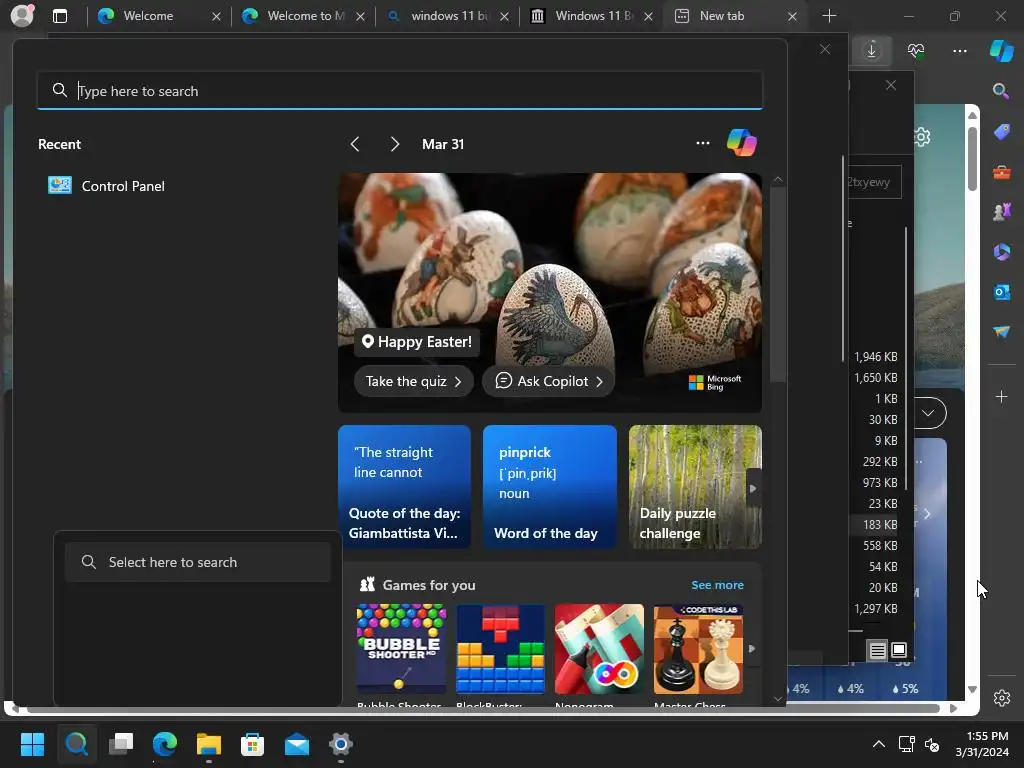Launch the BlockBuster game
Image resolution: width=1024 pixels, height=768 pixels.
[500, 648]
